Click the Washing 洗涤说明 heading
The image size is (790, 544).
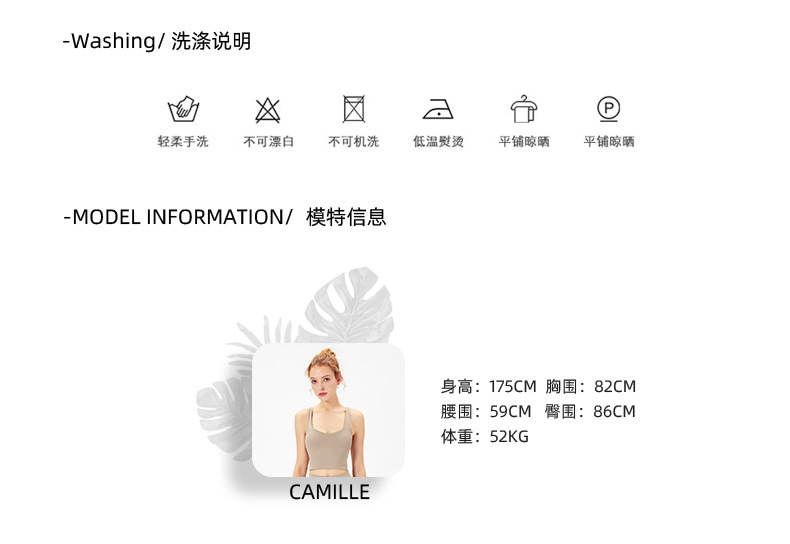pos(157,41)
